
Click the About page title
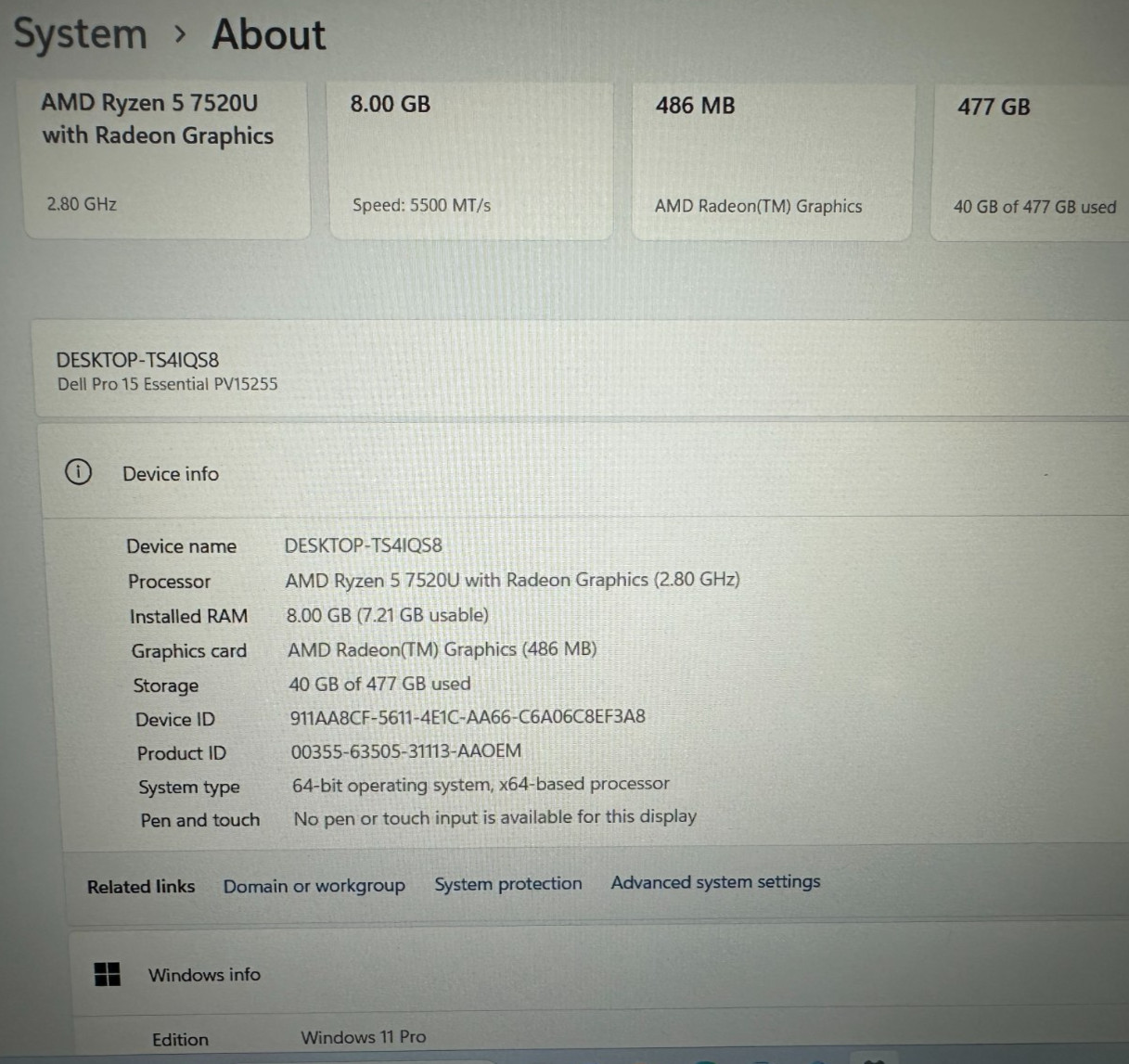(268, 34)
